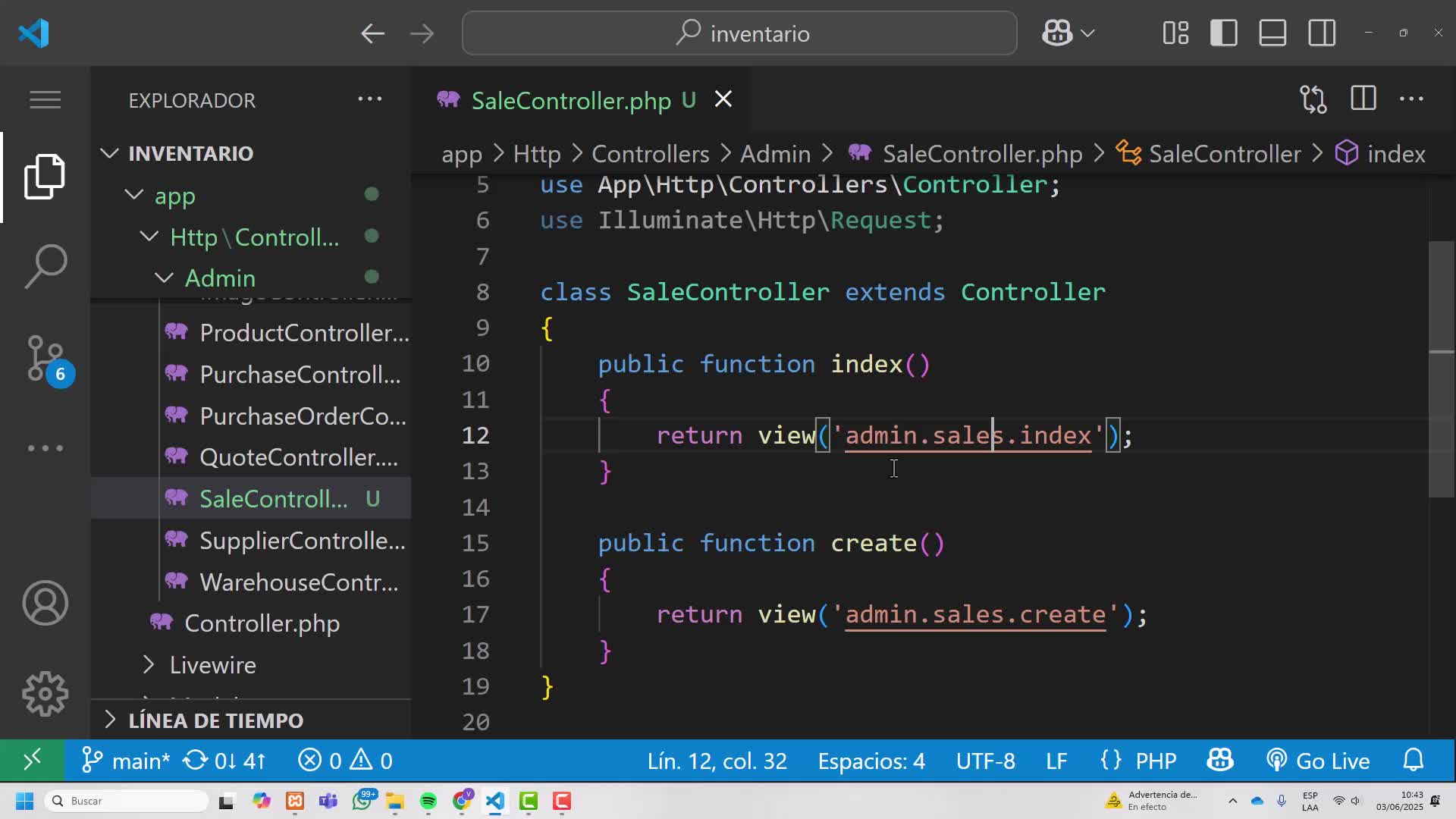This screenshot has height=819, width=1456.
Task: Toggle secondary side bar visibility
Action: [1322, 33]
